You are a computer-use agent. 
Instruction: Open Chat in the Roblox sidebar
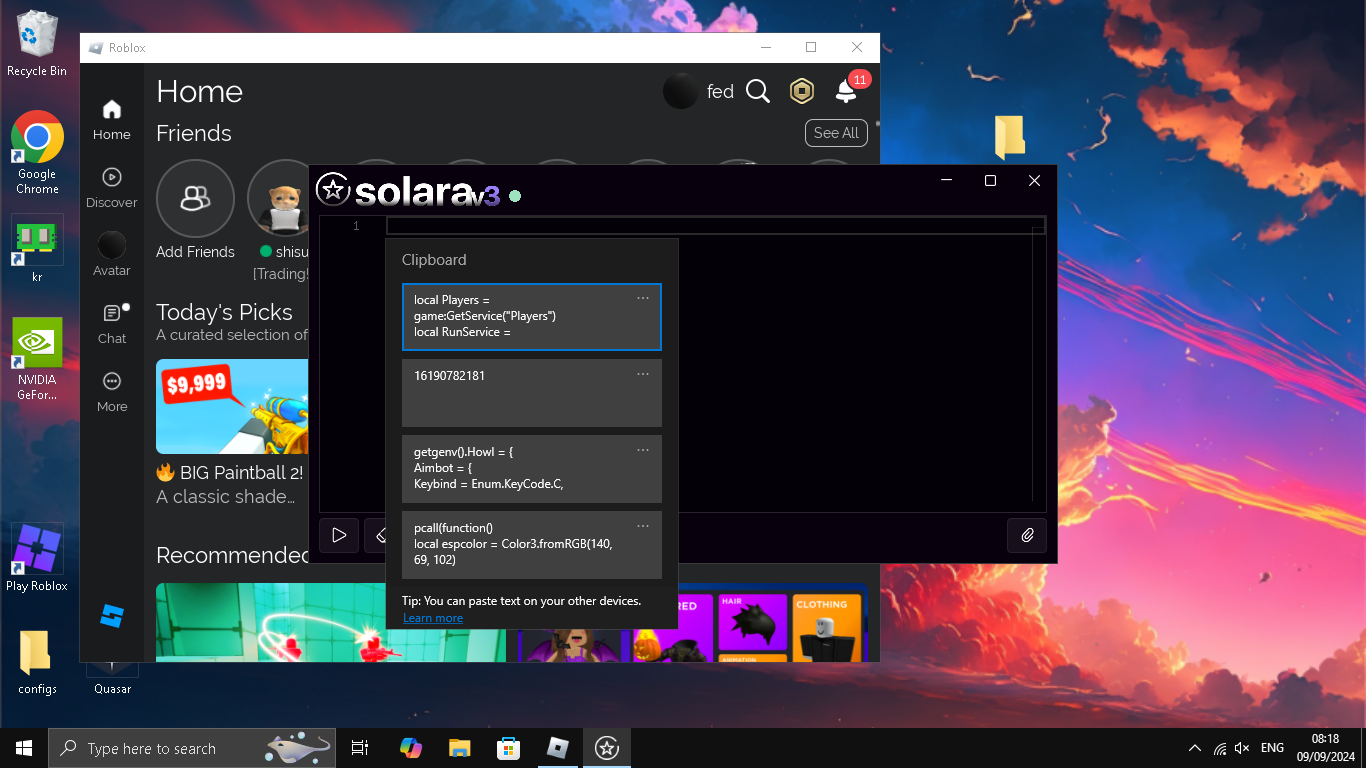pyautogui.click(x=112, y=324)
